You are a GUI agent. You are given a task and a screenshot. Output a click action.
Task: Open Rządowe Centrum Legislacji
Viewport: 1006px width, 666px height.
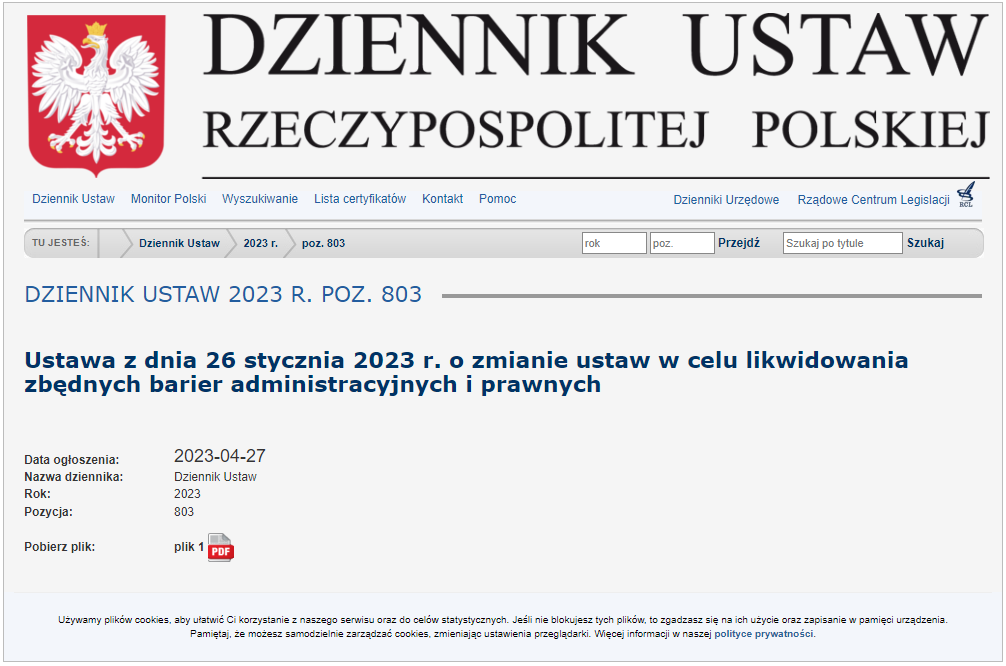point(873,200)
